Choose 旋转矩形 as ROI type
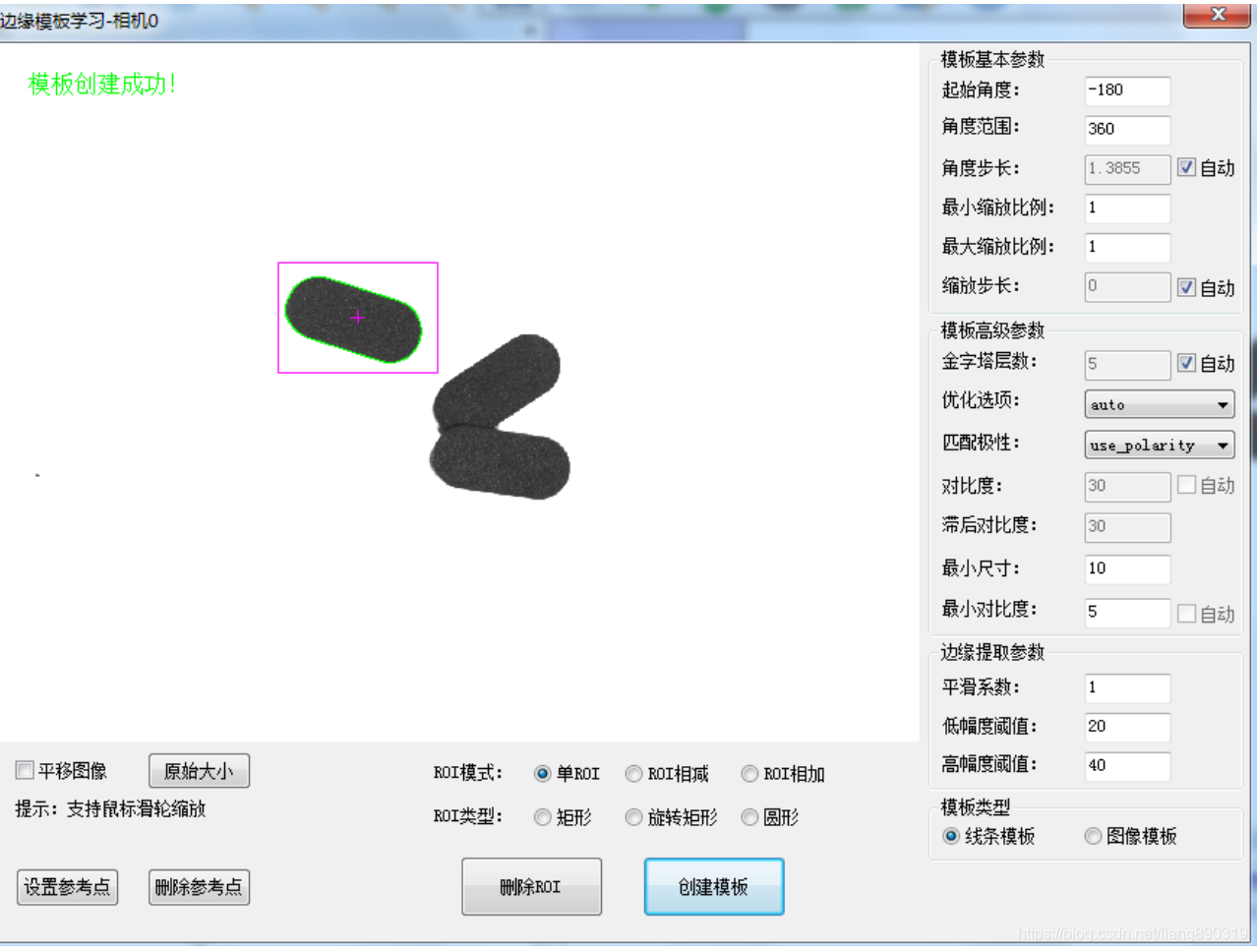The width and height of the screenshot is (1257, 952). (633, 817)
